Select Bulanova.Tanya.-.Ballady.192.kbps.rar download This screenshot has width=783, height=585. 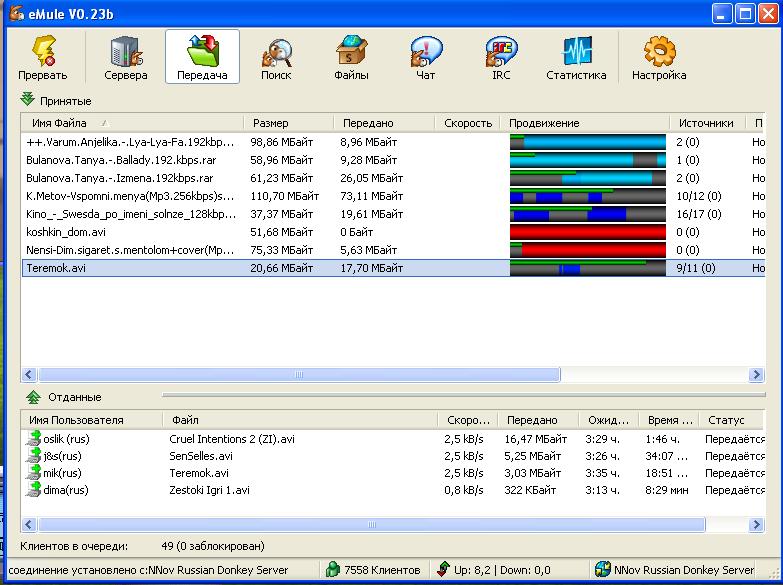pyautogui.click(x=121, y=160)
